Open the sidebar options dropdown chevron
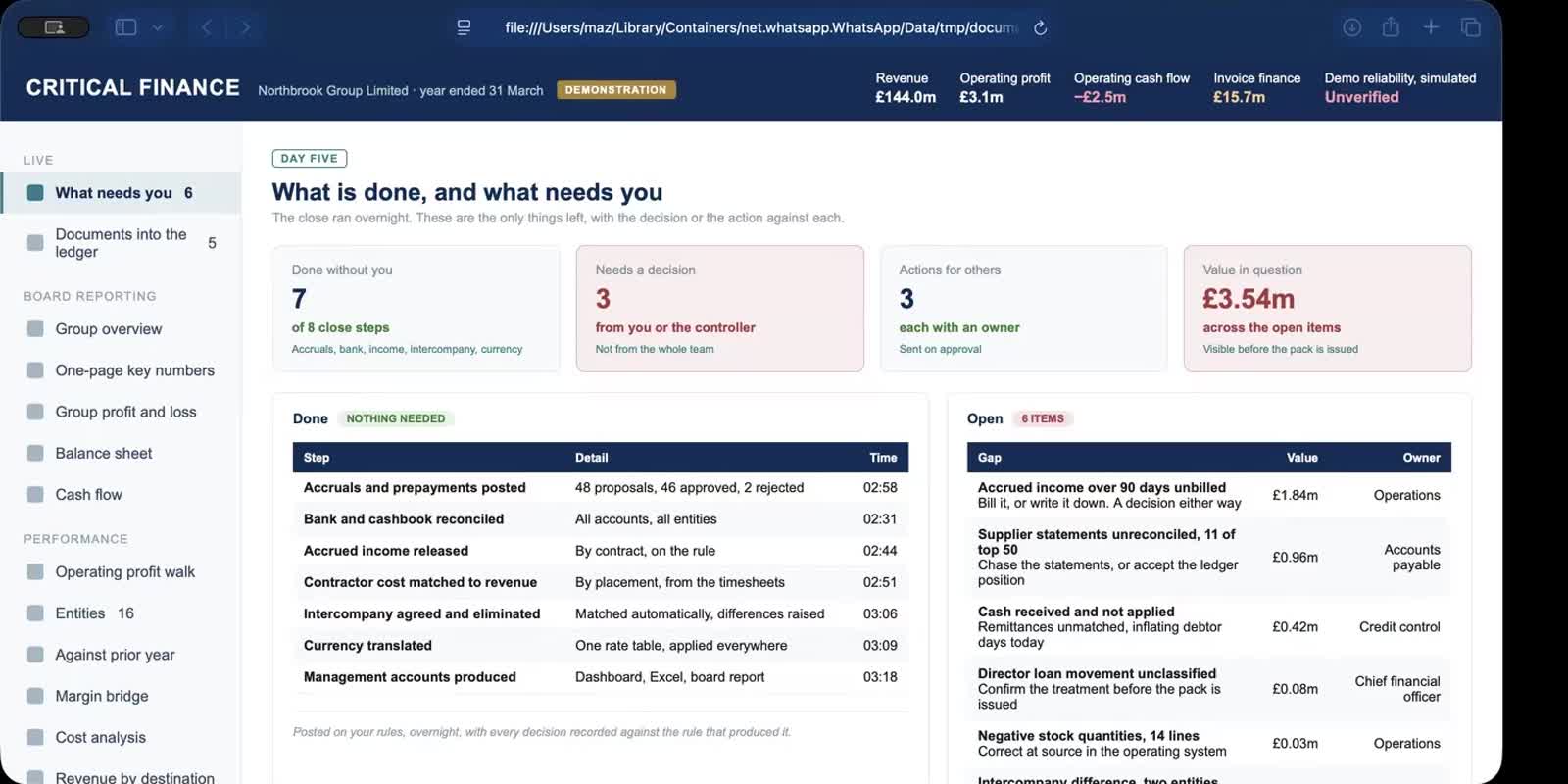The height and width of the screenshot is (784, 1568). pos(158,27)
